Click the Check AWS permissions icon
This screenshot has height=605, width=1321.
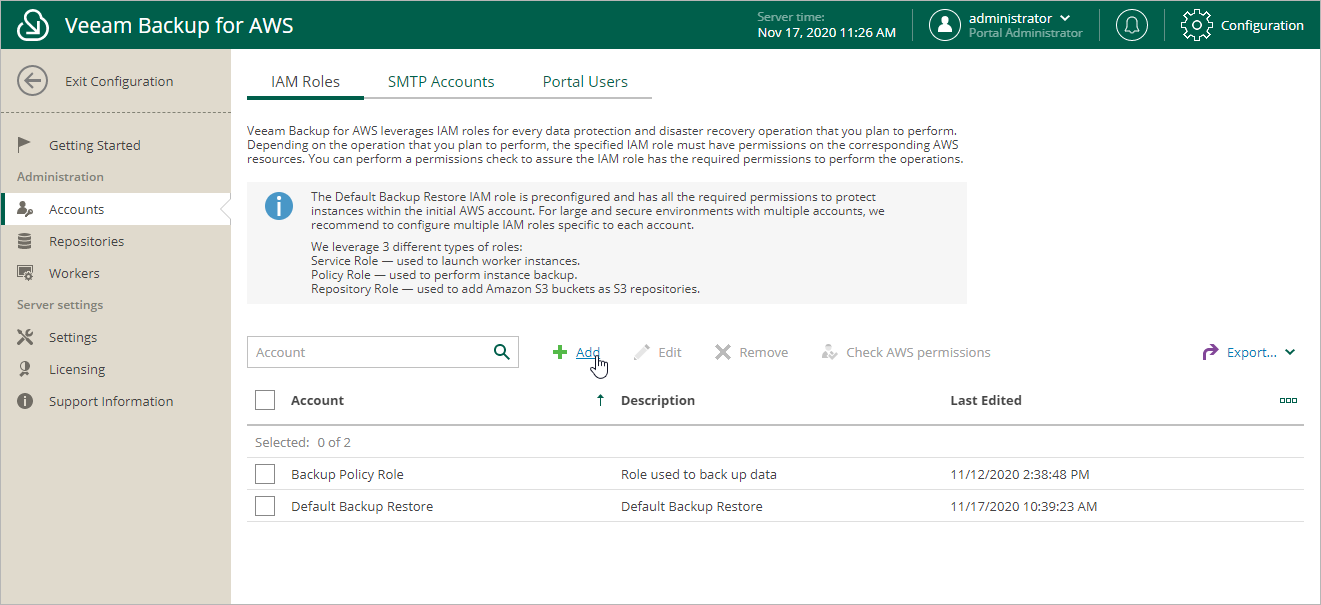829,352
